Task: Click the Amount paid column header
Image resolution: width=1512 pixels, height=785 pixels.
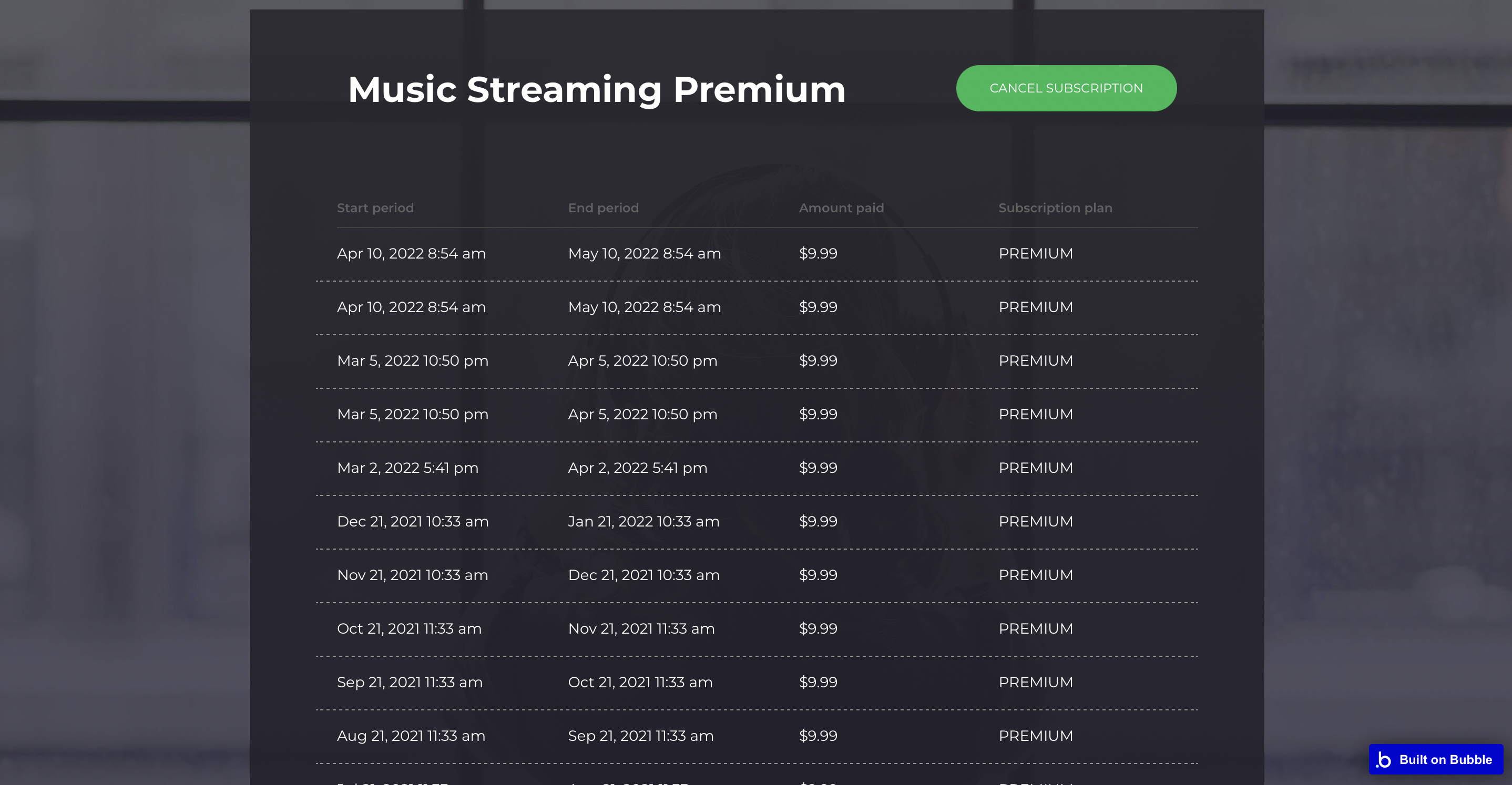Action: click(841, 208)
